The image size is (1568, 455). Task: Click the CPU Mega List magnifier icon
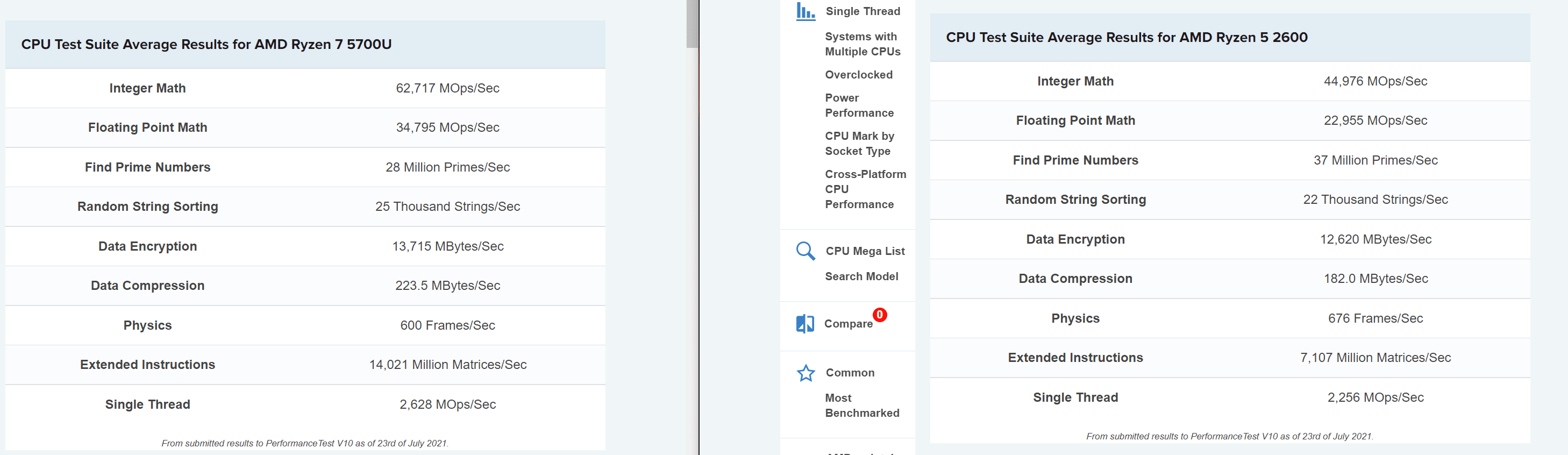pyautogui.click(x=806, y=251)
